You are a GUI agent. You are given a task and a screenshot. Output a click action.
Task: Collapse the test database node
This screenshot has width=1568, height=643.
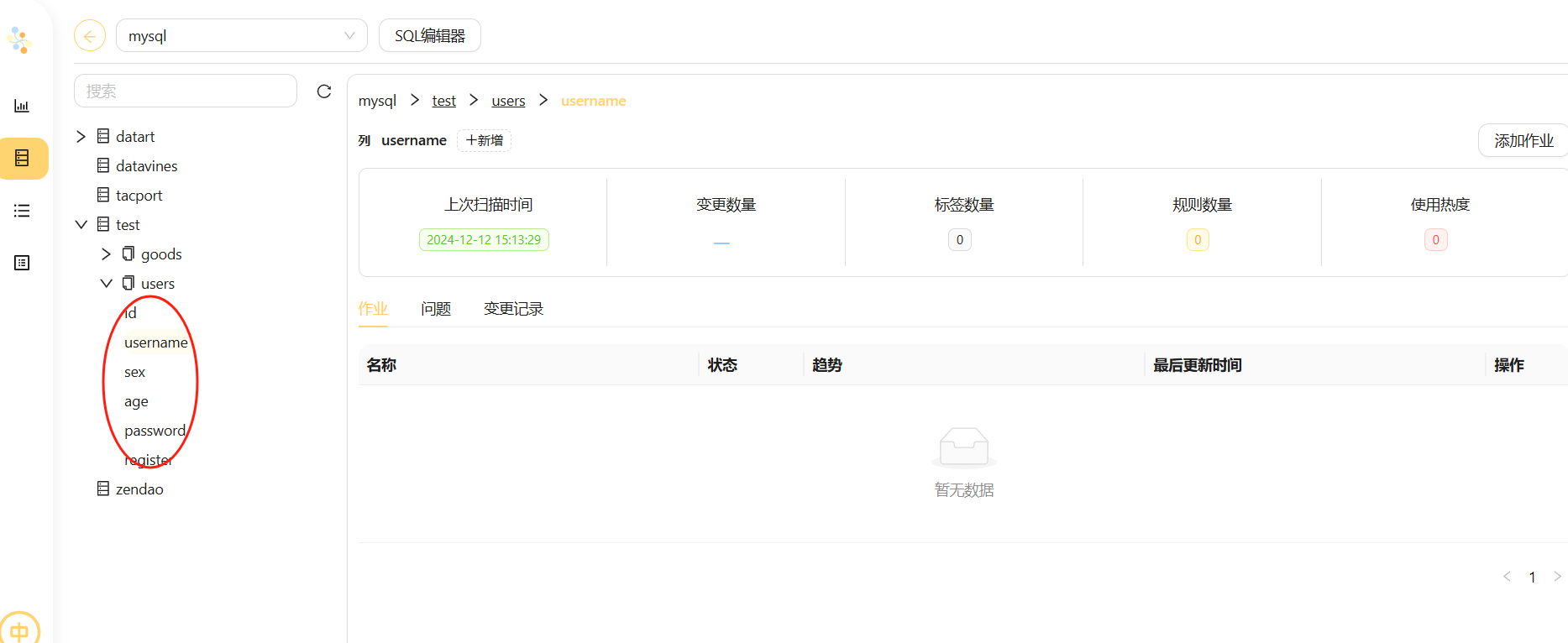(x=81, y=225)
